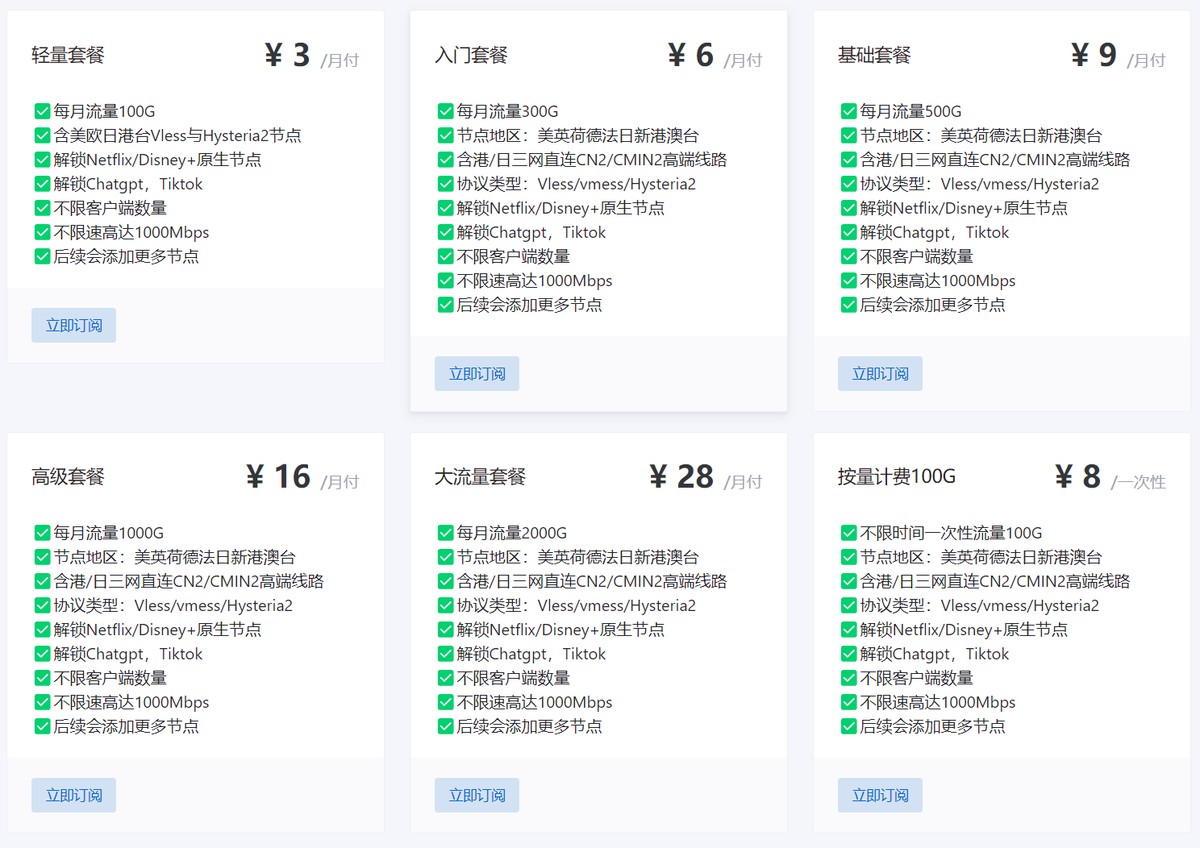Click the checkmark next to 每月流量2000G in 大流量套餐
Screen dimensions: 1200x848
(x=445, y=532)
